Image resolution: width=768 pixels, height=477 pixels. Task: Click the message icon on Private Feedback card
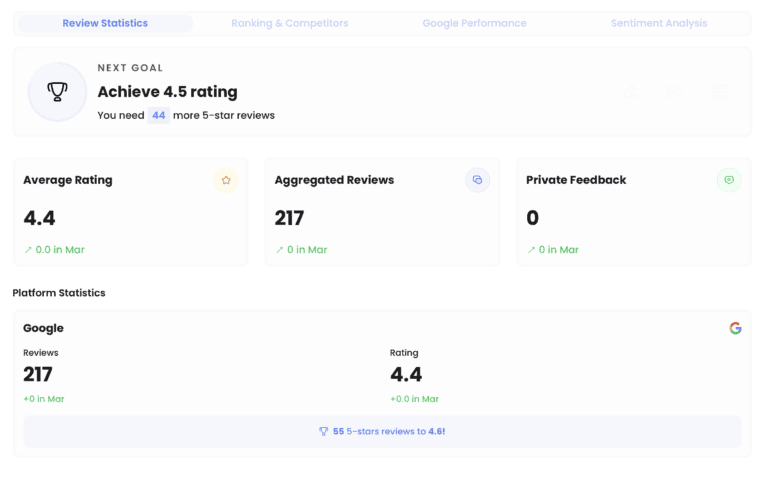[x=729, y=180]
